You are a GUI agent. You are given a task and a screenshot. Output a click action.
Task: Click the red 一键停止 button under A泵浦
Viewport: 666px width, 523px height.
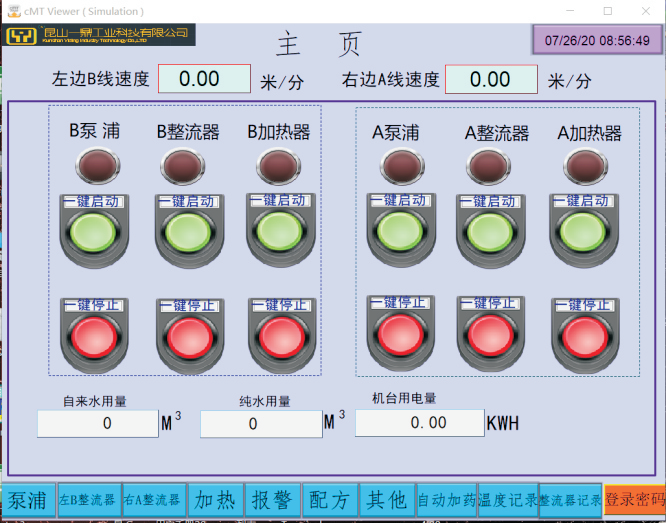(400, 334)
